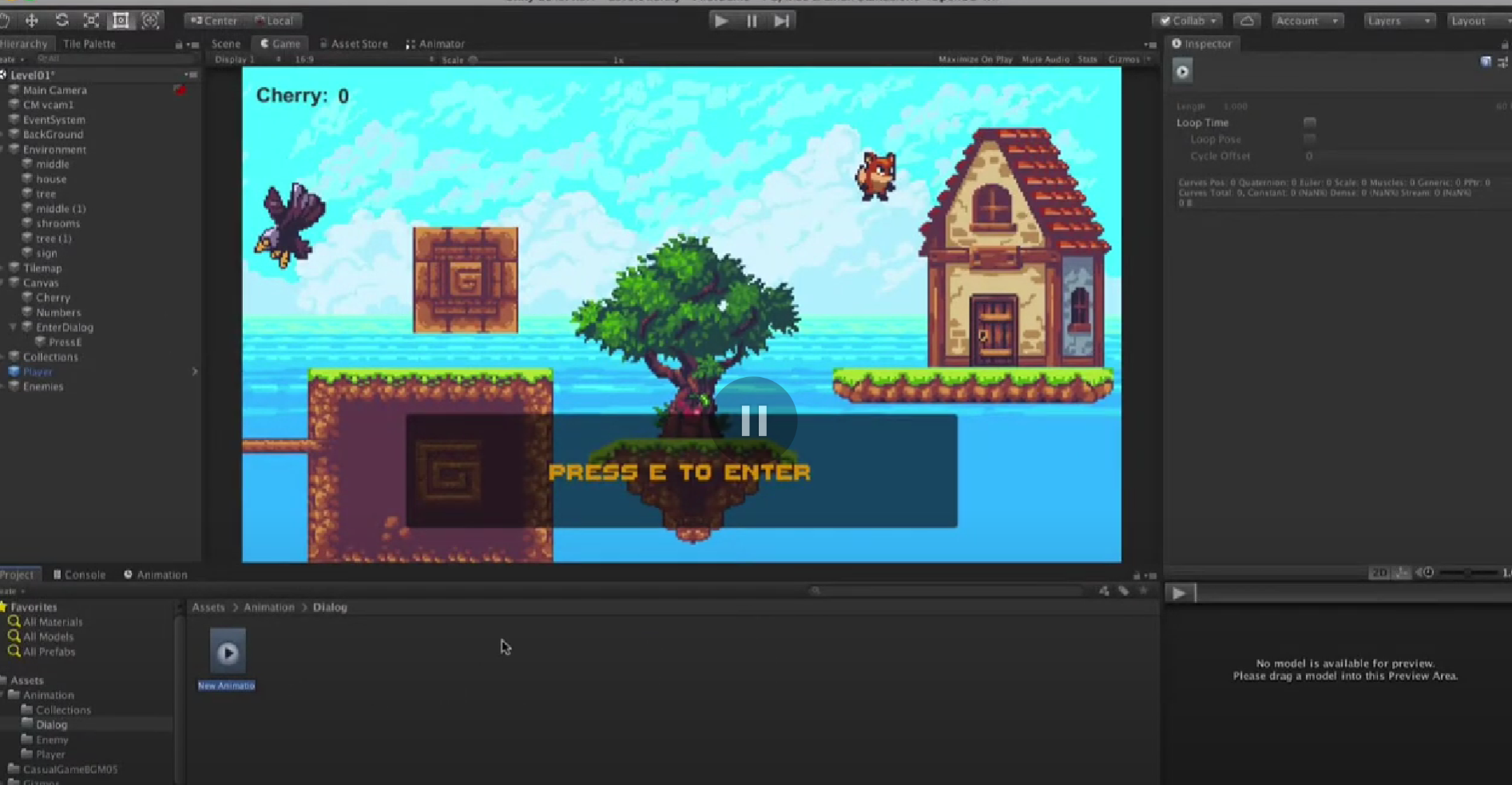Toggle the Stats overlay
Screen dimensions: 1512x785
(1087, 60)
